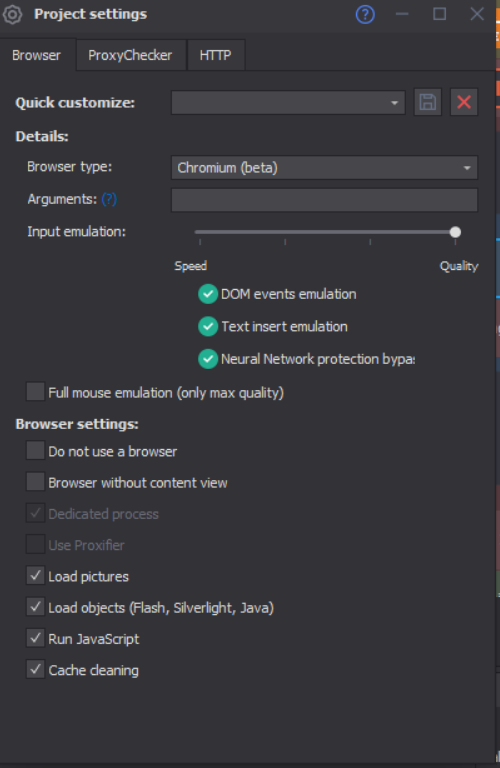
Task: Uncheck Load pictures option
Action: point(35,576)
